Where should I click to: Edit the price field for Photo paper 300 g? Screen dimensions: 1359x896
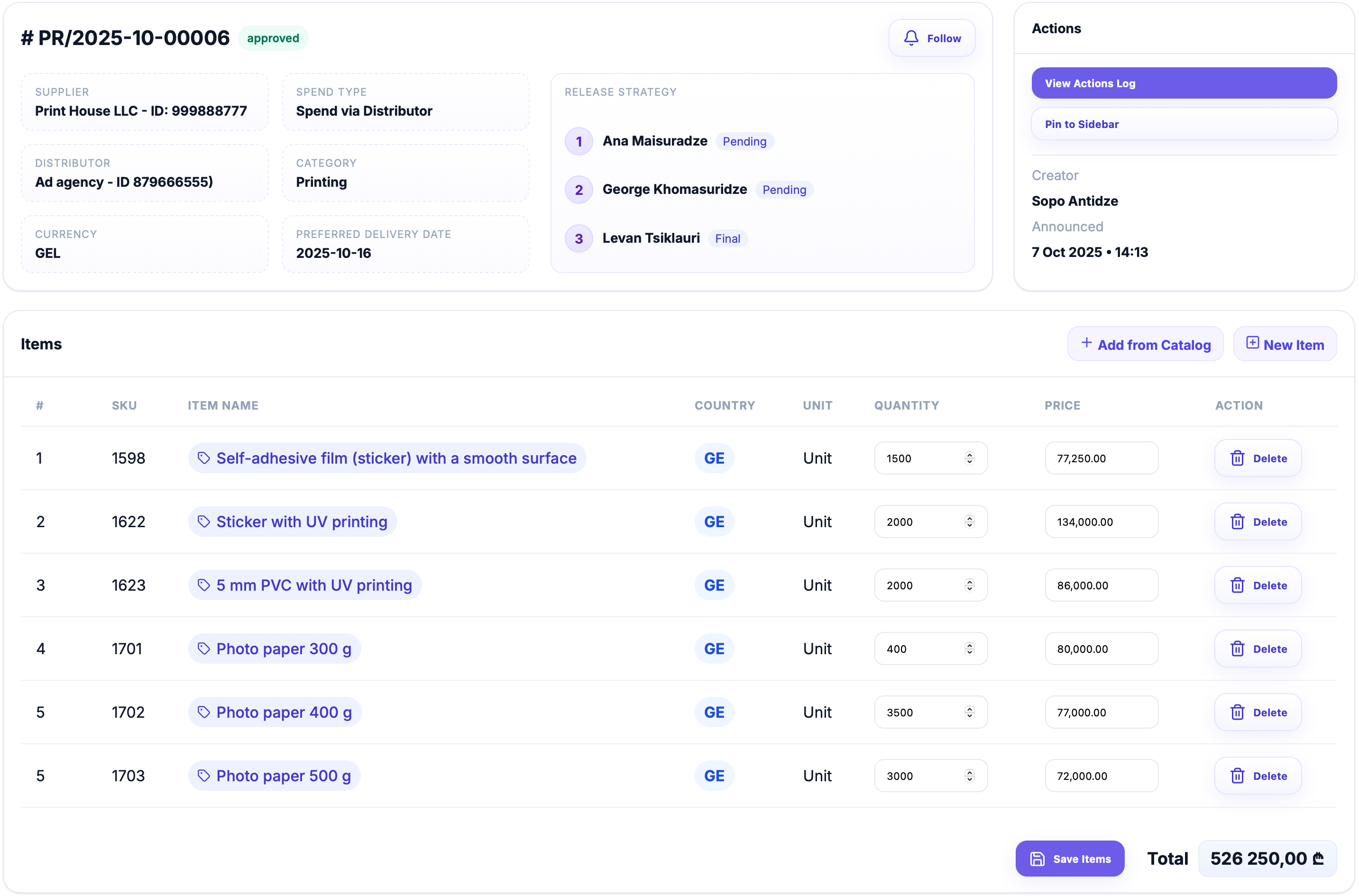[x=1101, y=649]
